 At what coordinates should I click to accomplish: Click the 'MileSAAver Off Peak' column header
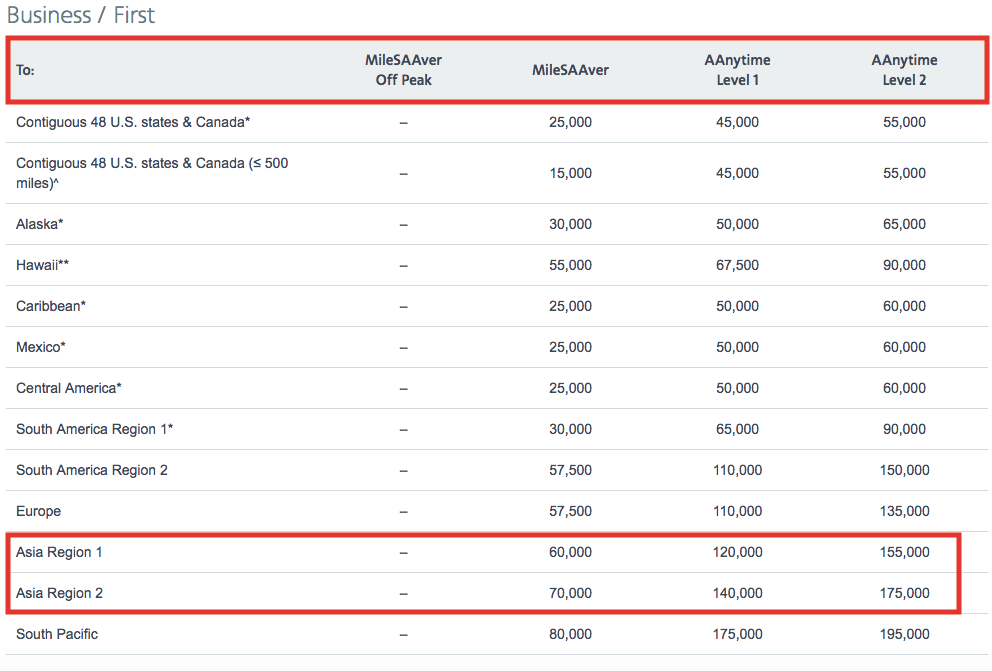(x=404, y=70)
